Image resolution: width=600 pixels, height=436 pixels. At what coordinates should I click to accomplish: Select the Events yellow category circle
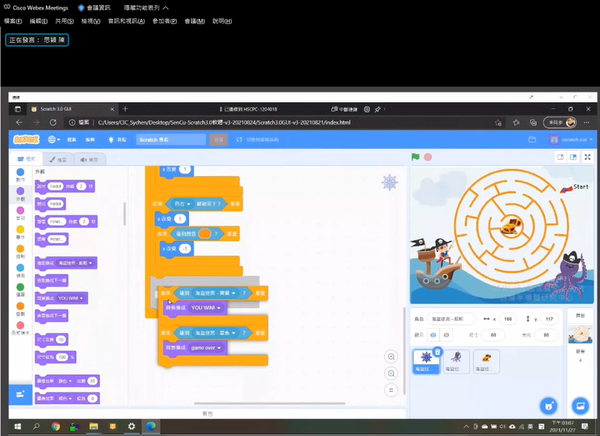[x=20, y=229]
